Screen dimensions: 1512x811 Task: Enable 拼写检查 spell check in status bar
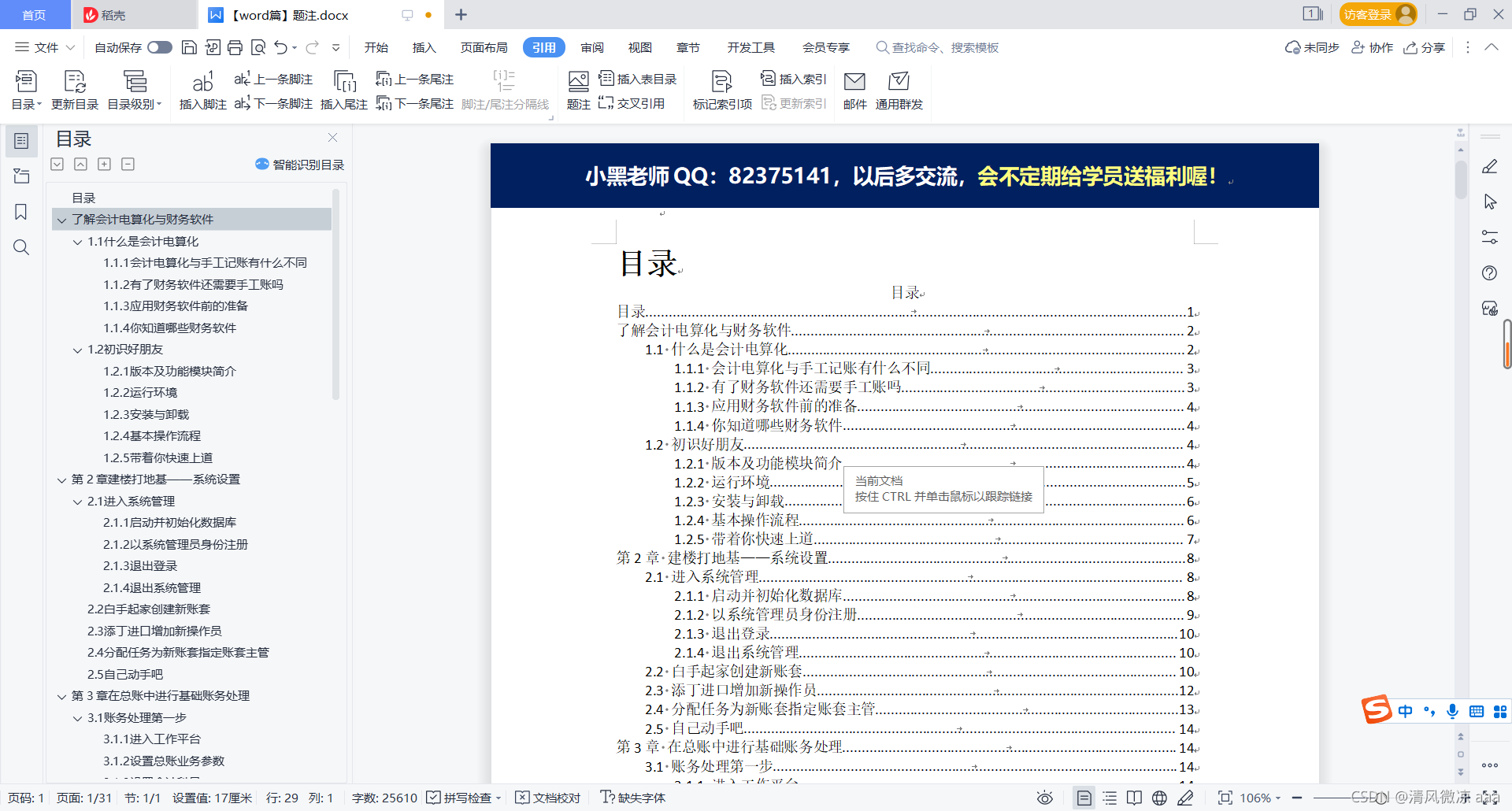[463, 798]
